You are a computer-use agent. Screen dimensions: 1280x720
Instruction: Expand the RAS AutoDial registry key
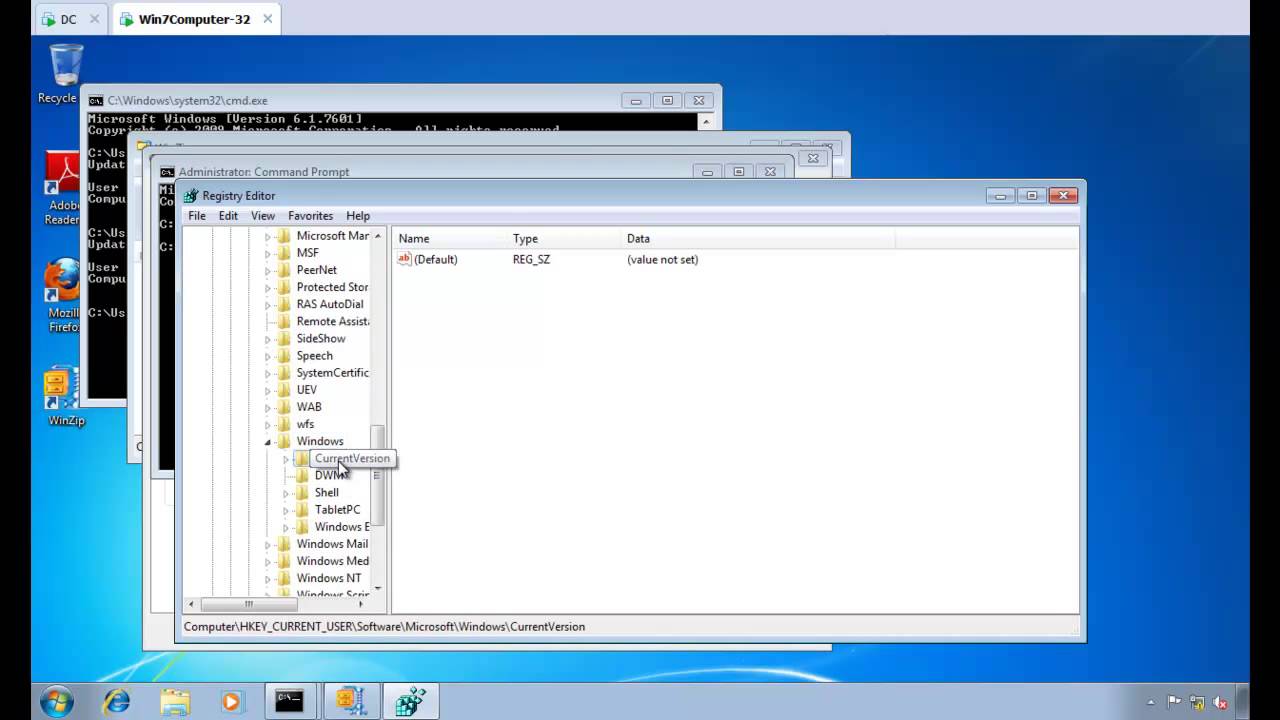pos(268,305)
